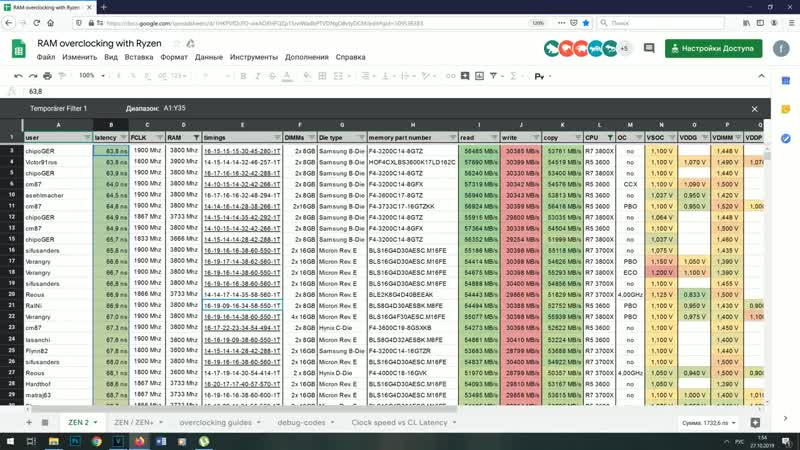Viewport: 800px width, 450px height.
Task: Click the Undo arrow in the toolbar
Action: [18, 76]
